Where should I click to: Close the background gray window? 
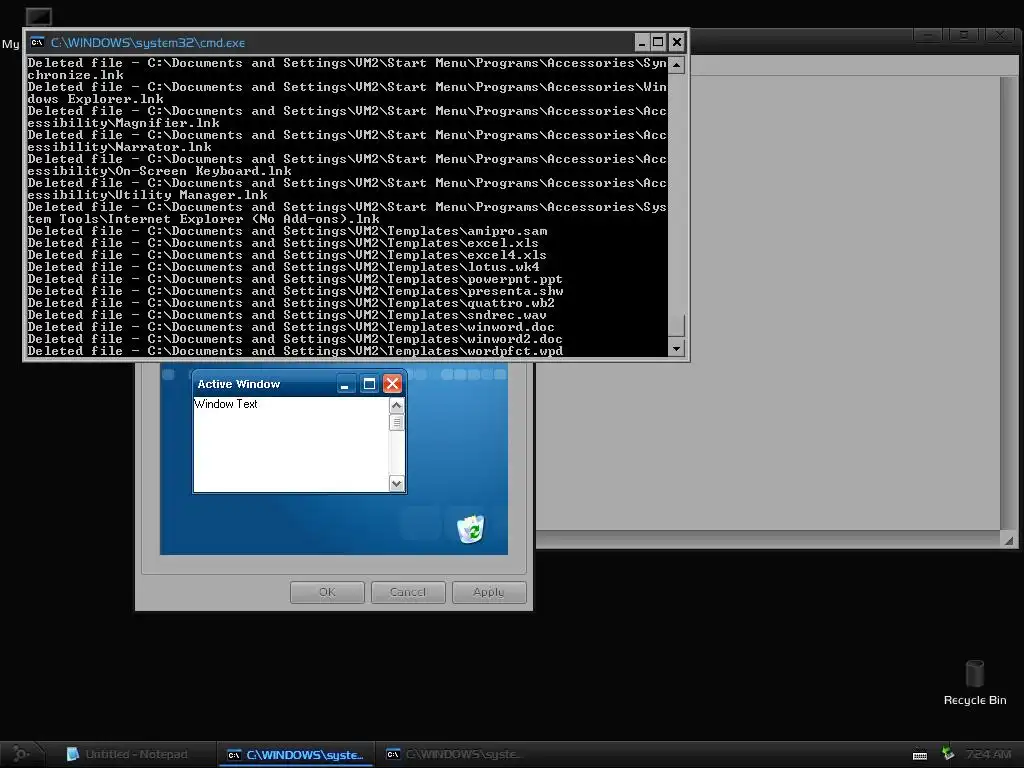pos(999,35)
